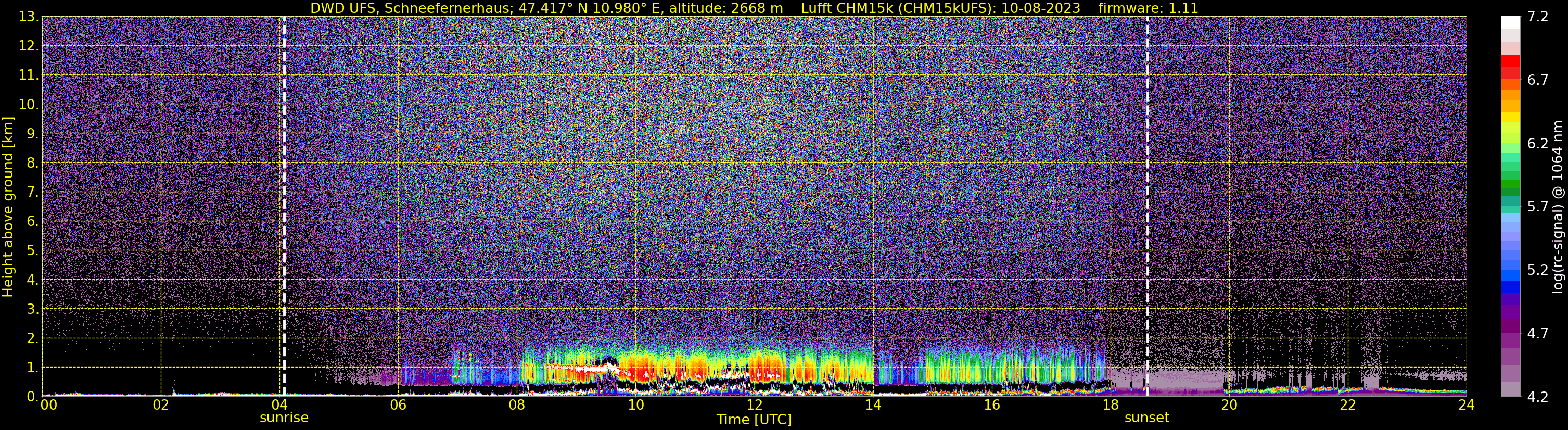Click the y-axis tick label '4.'

[x=32, y=280]
